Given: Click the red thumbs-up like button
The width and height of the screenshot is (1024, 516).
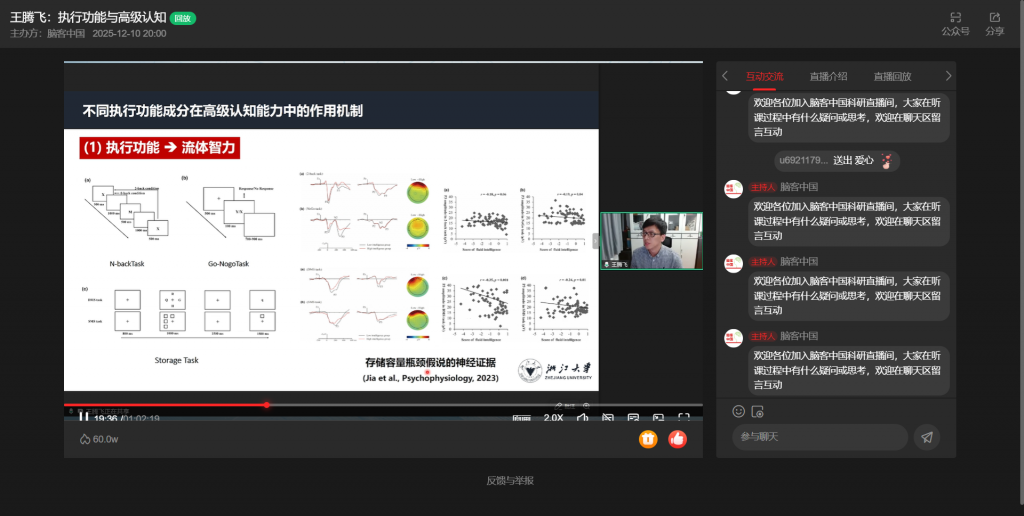Looking at the screenshot, I should point(677,438).
